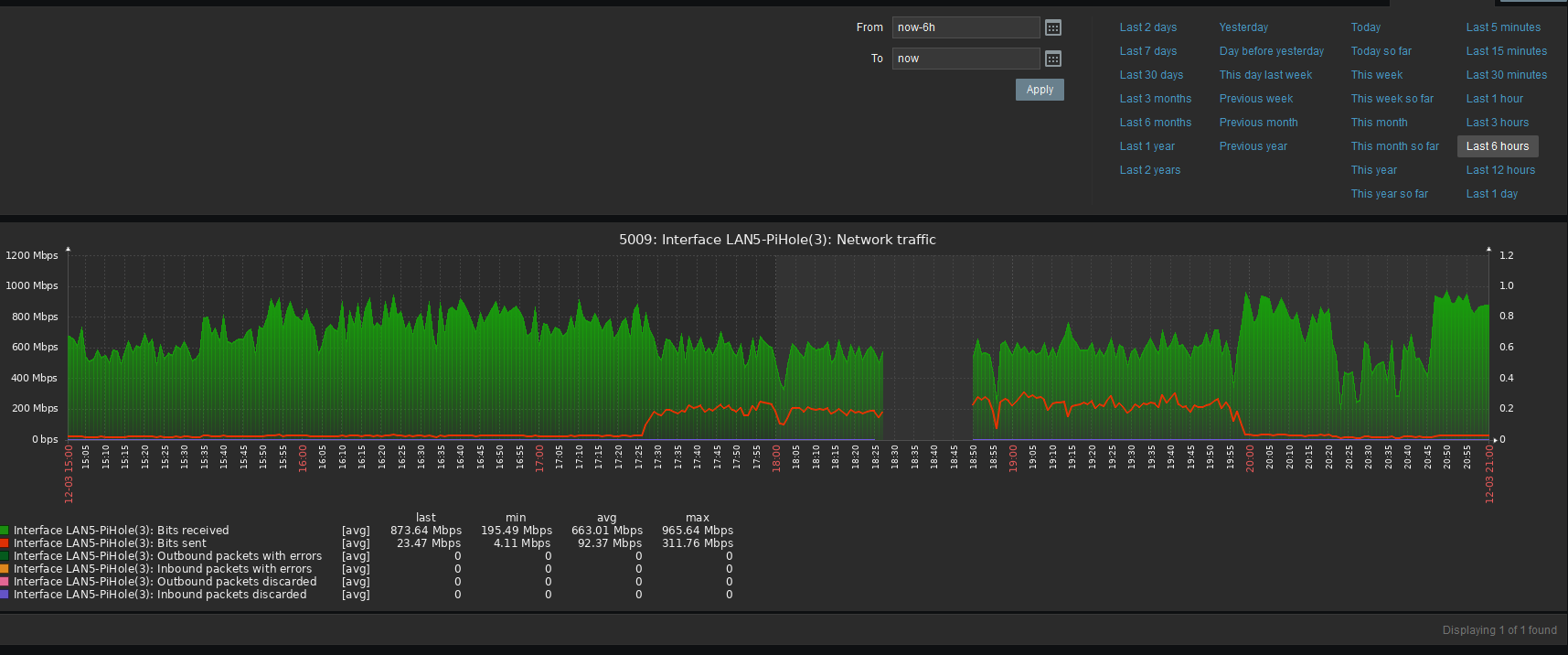Viewport: 1568px width, 655px height.
Task: Select the Last 1 day range
Action: click(1491, 194)
